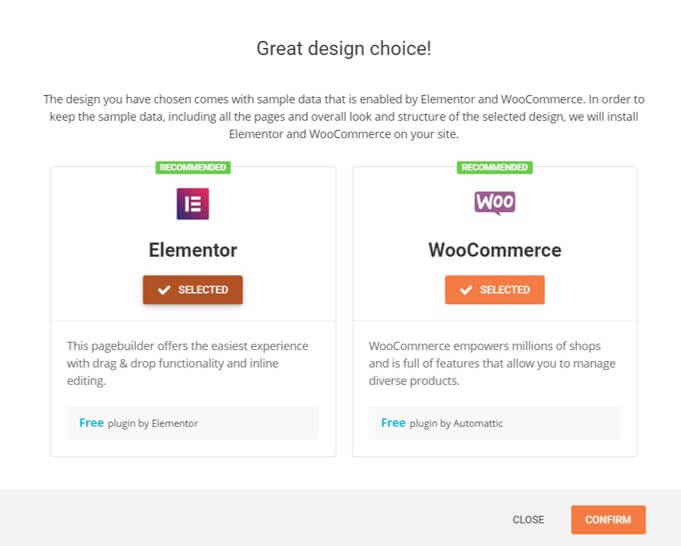Click the 'plugin by Automattic' text
The image size is (681, 546).
click(x=456, y=424)
